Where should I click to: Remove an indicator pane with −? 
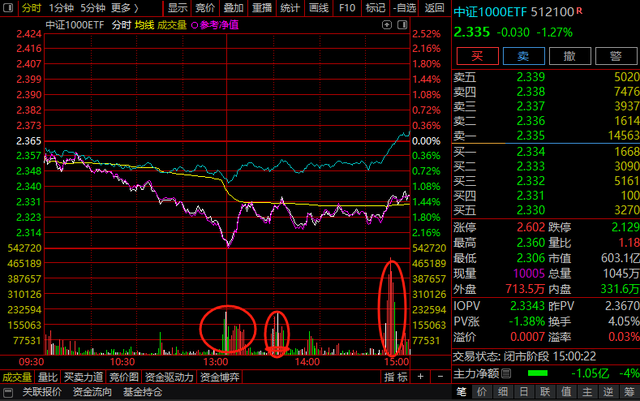click(440, 376)
